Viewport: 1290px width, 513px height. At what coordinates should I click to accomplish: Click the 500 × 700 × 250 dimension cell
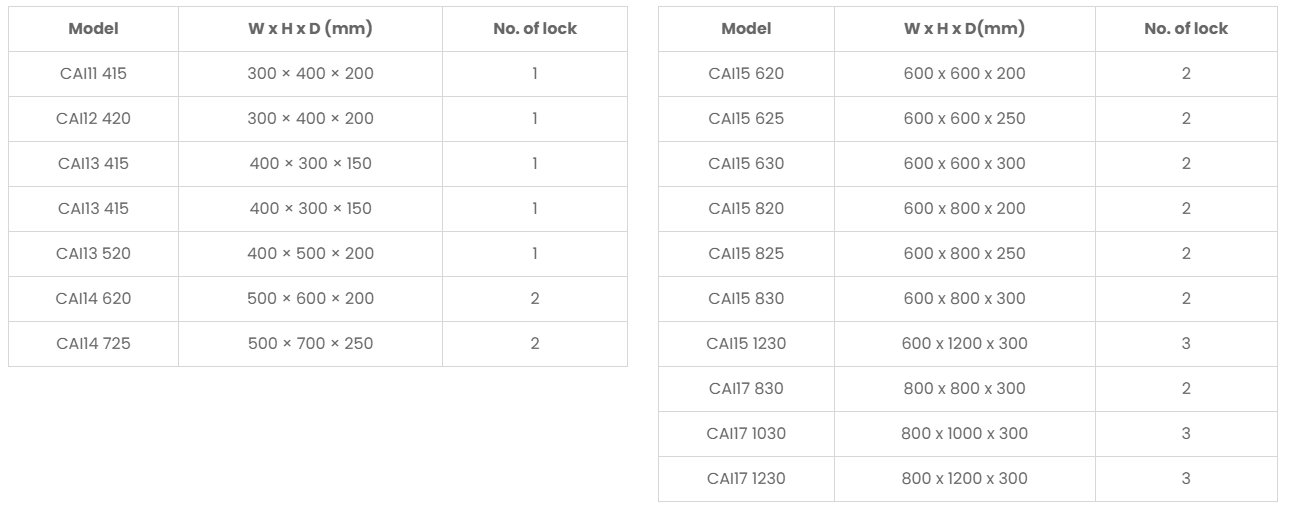[x=310, y=344]
